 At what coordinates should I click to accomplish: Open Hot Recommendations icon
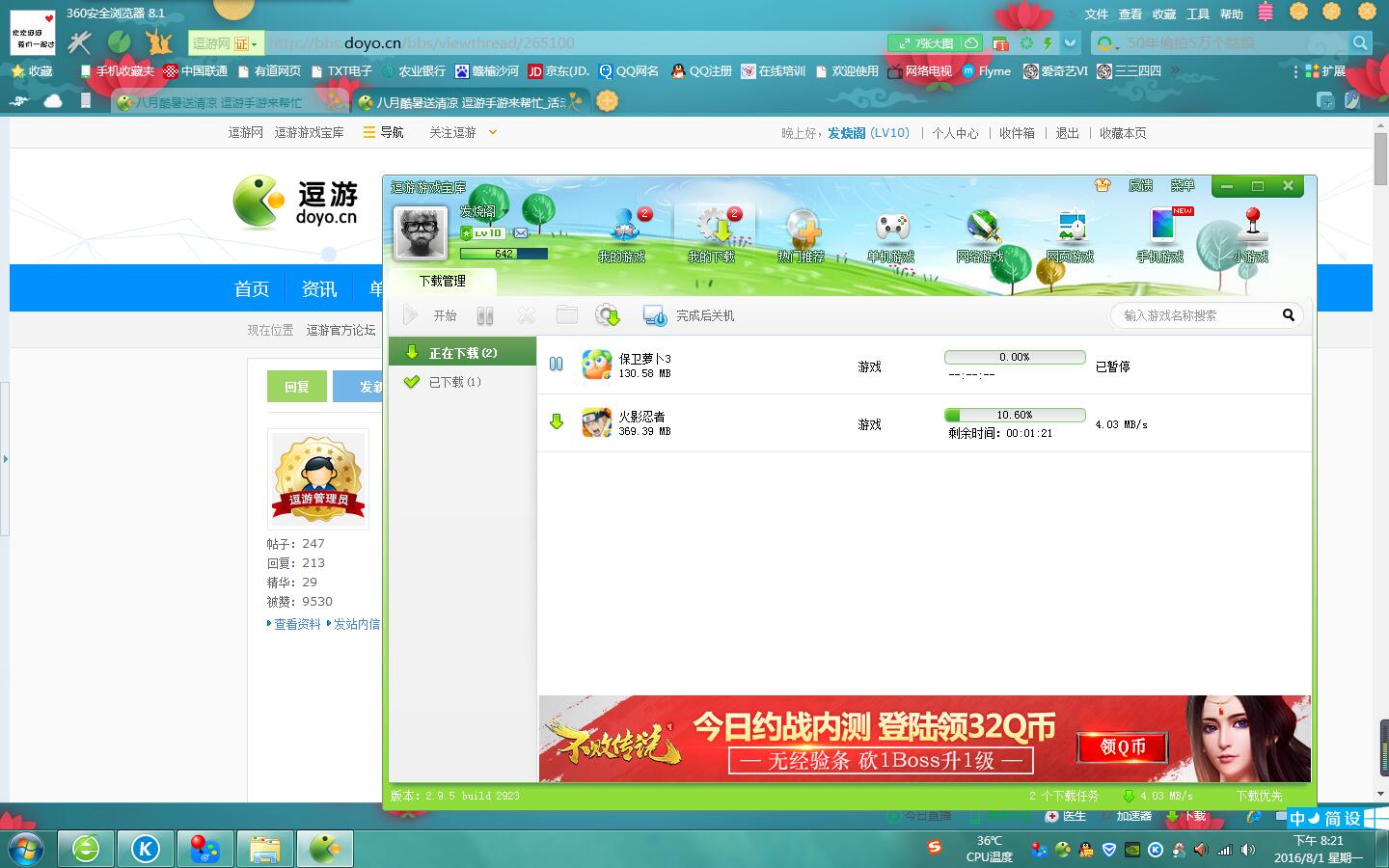pyautogui.click(x=803, y=235)
